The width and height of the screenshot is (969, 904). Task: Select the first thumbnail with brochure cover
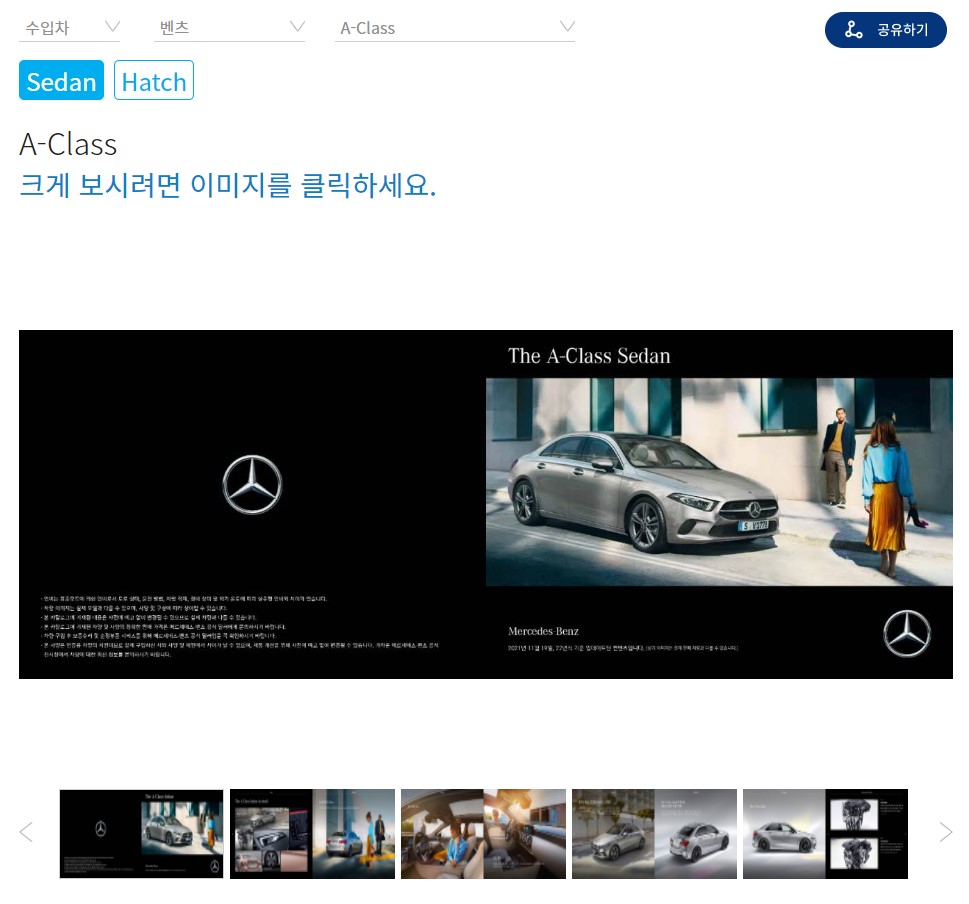142,834
